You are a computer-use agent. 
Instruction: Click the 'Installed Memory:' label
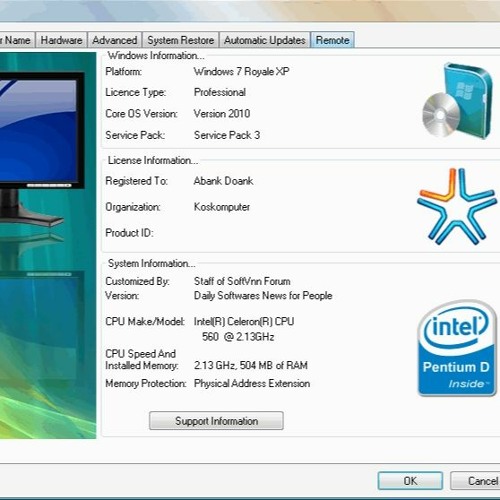pos(142,366)
